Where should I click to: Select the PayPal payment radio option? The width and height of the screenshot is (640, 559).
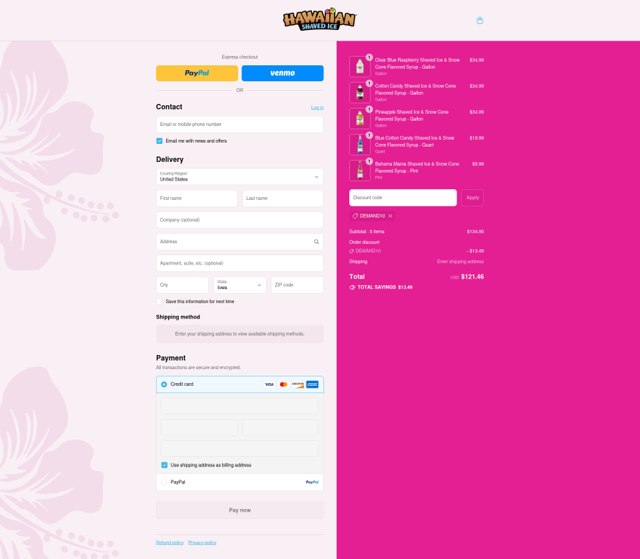(x=164, y=482)
